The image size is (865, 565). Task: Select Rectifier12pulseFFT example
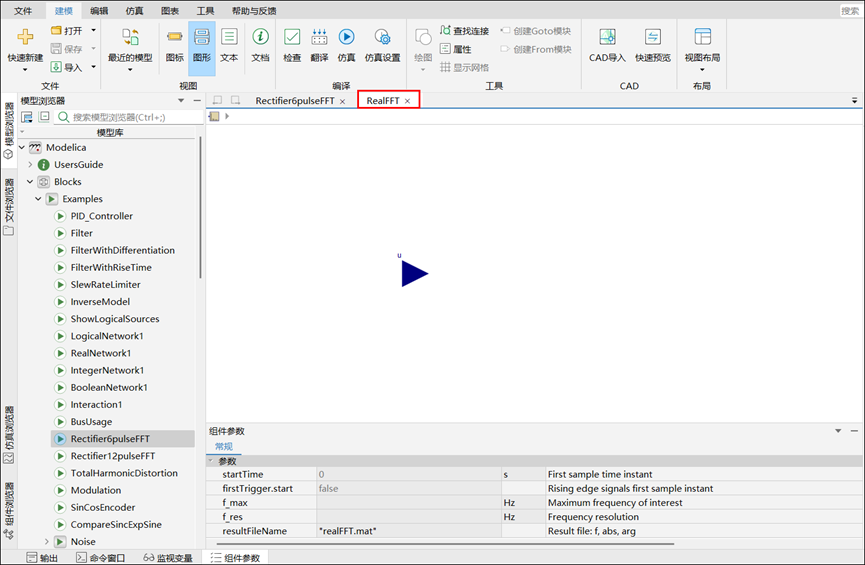[113, 456]
